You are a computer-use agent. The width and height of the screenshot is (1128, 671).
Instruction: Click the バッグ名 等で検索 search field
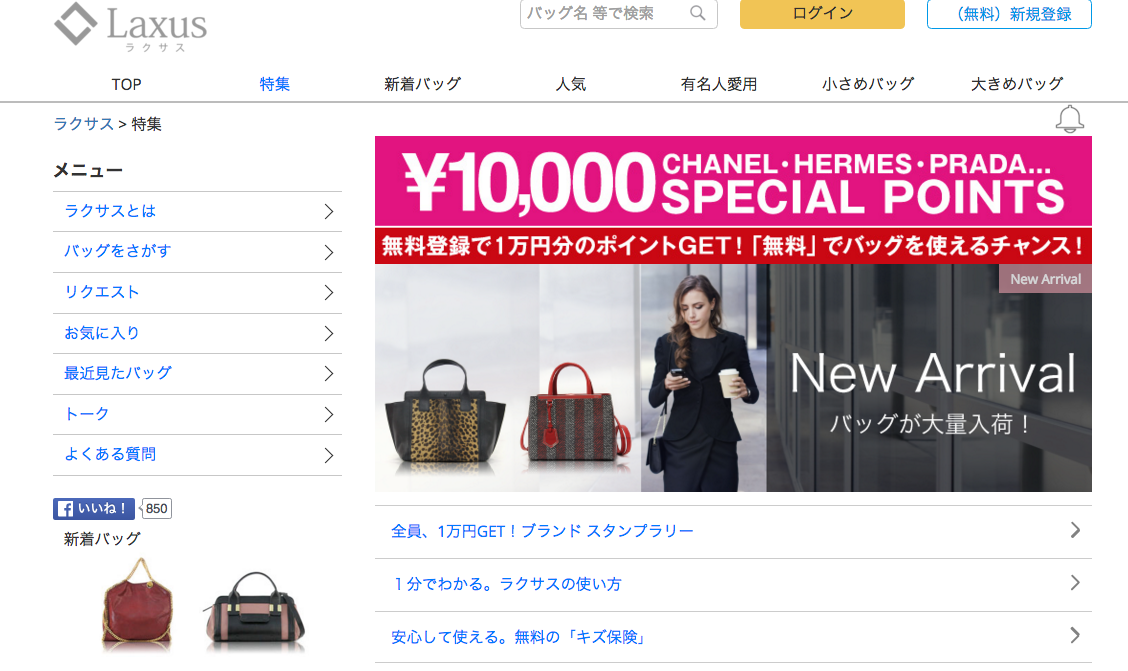(604, 14)
